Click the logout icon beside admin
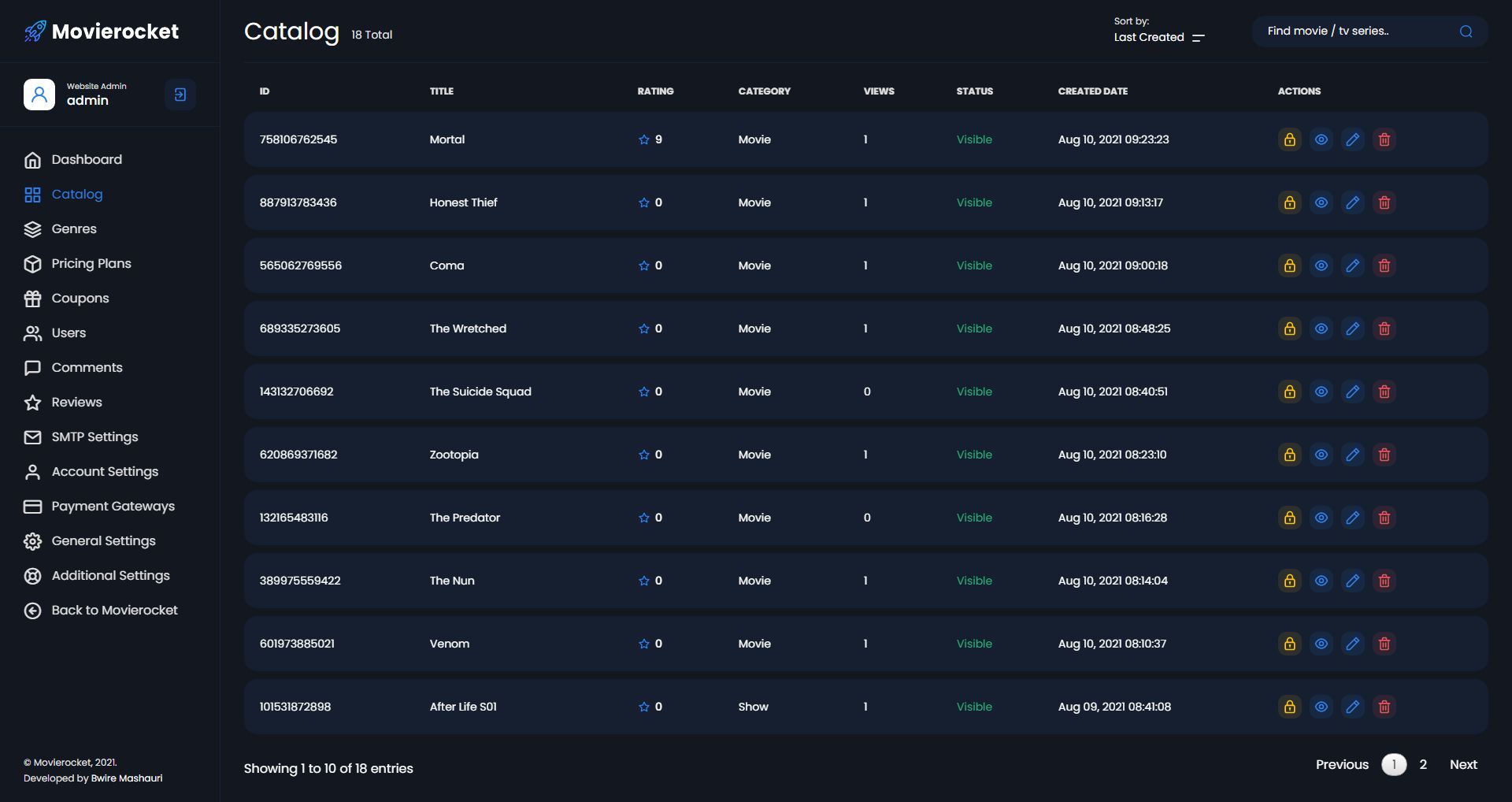1512x802 pixels. click(180, 95)
